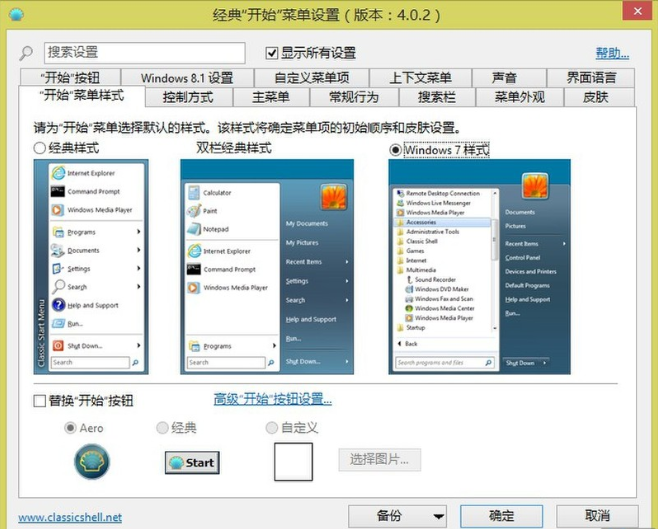Click the empty custom button image box
Image resolution: width=658 pixels, height=529 pixels.
[x=293, y=462]
